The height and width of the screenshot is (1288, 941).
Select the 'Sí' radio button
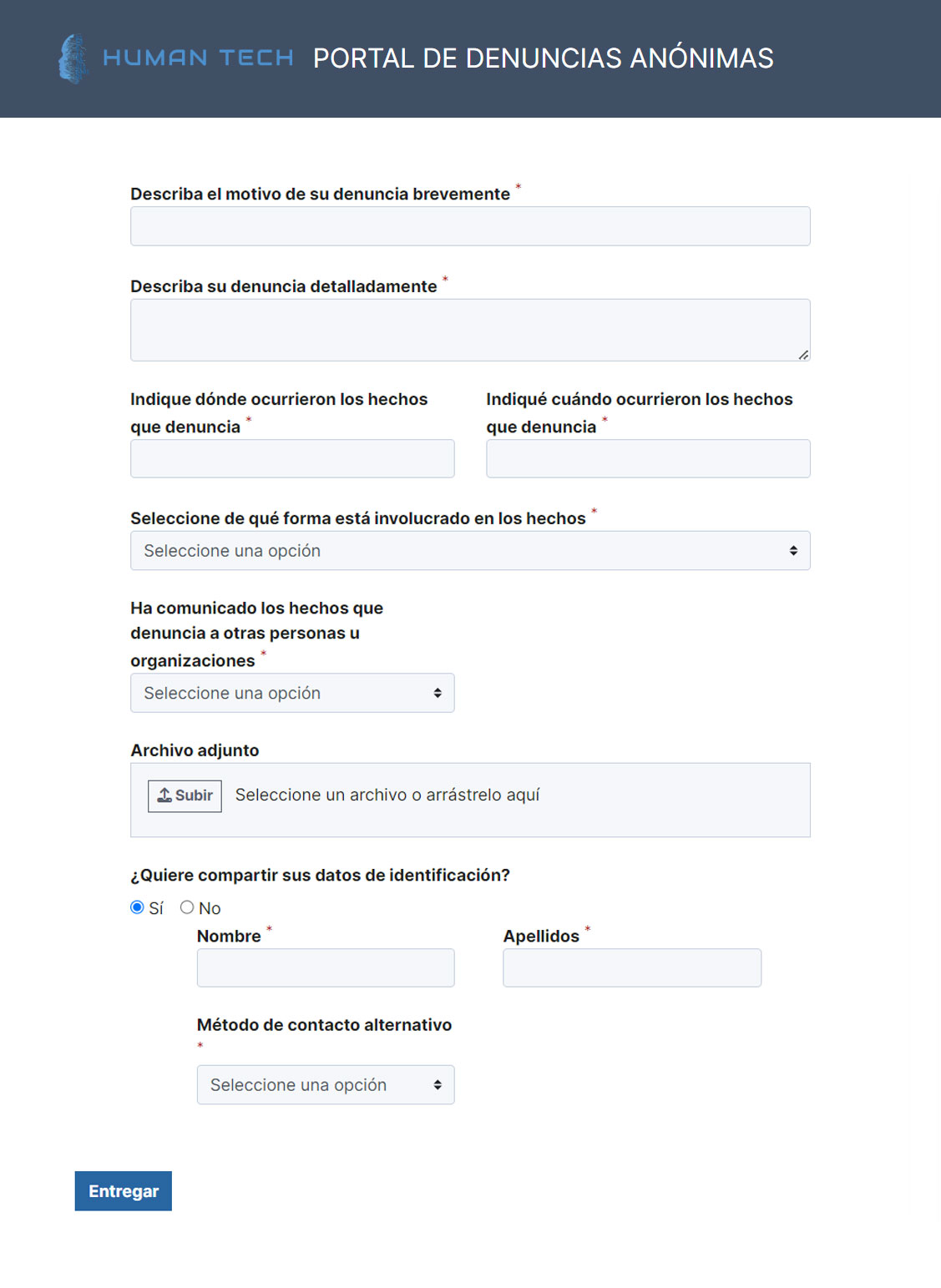[136, 907]
